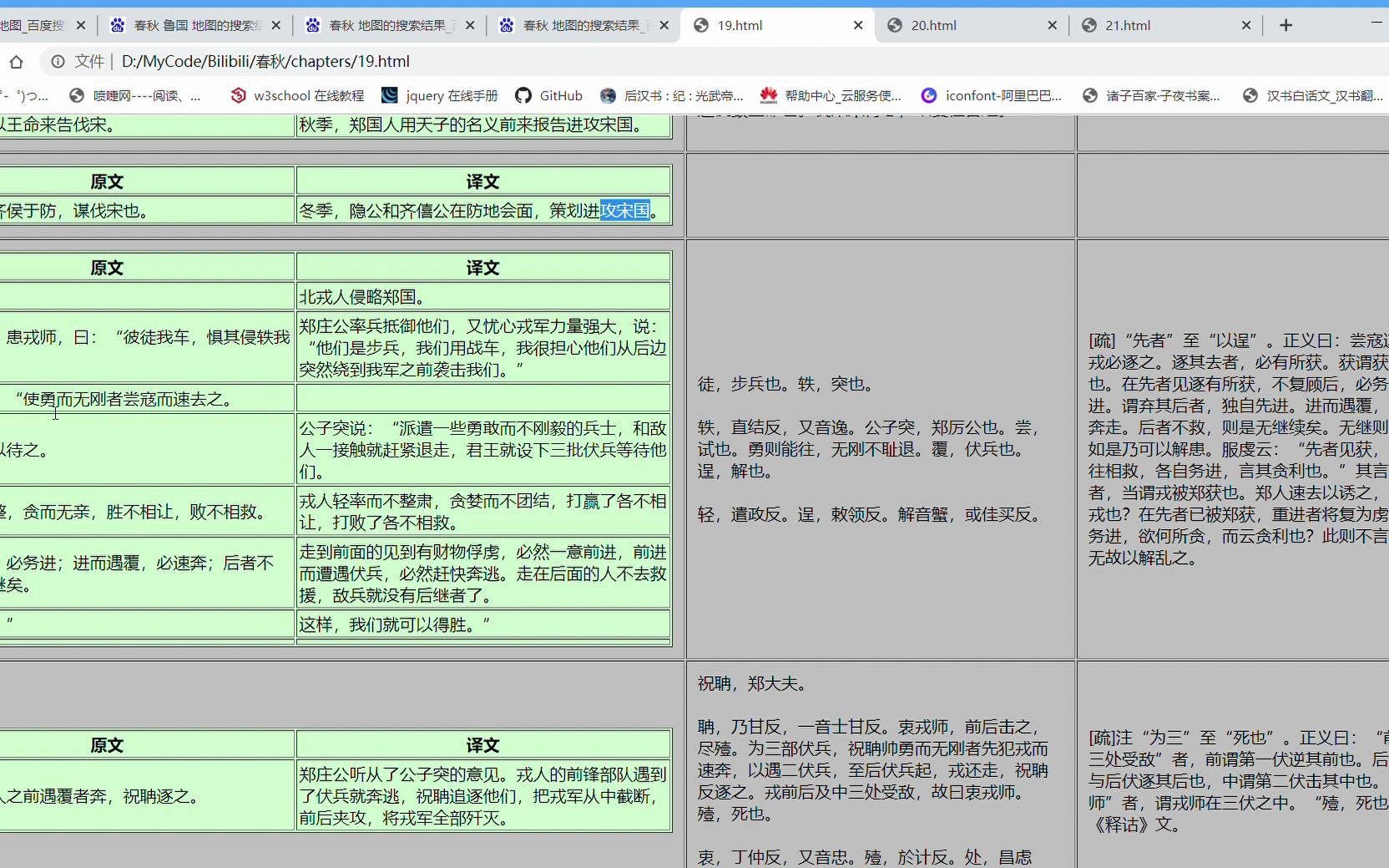
Task: Click commentary starting [疏]注“为三”至“死也”
Action: (1239, 781)
